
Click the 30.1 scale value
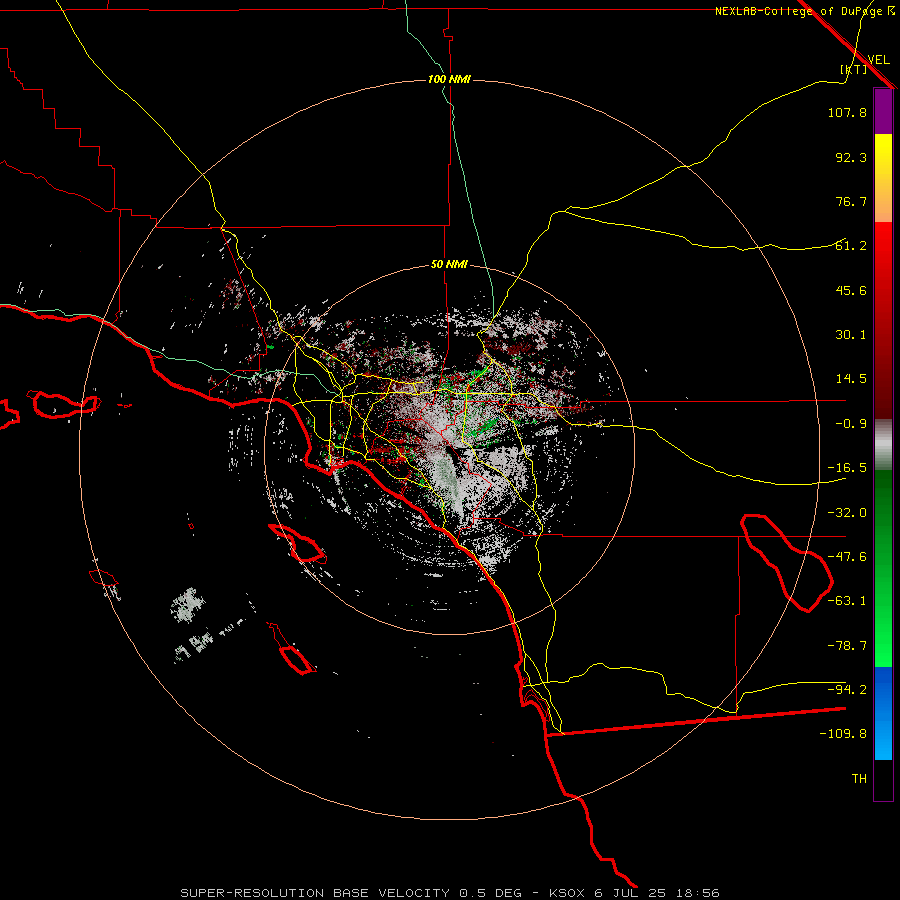point(851,335)
